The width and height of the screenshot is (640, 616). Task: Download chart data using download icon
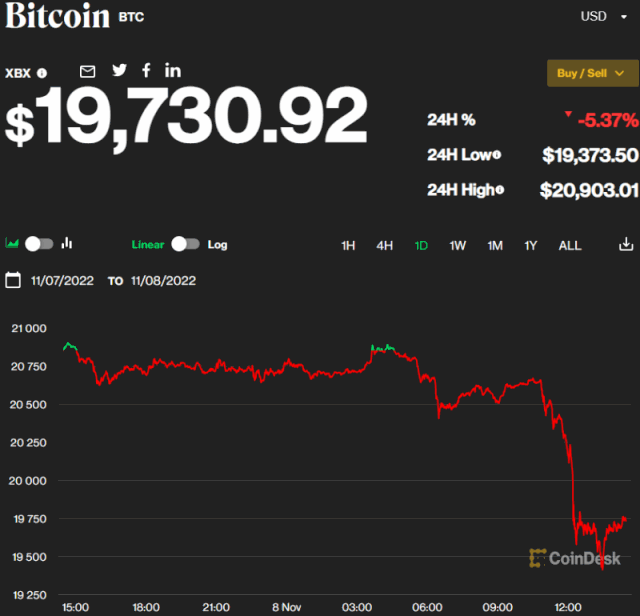point(626,244)
